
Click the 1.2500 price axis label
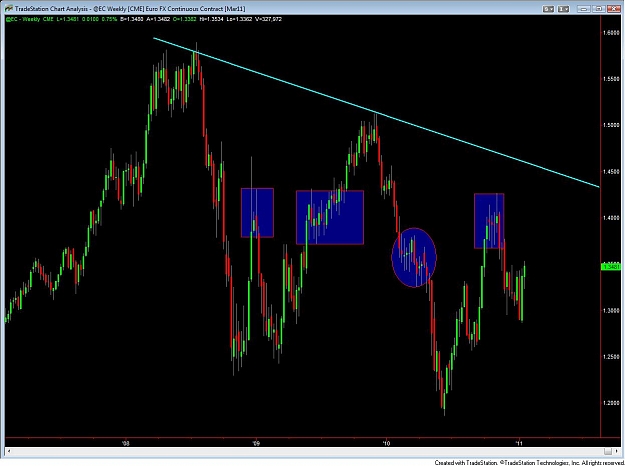(612, 356)
